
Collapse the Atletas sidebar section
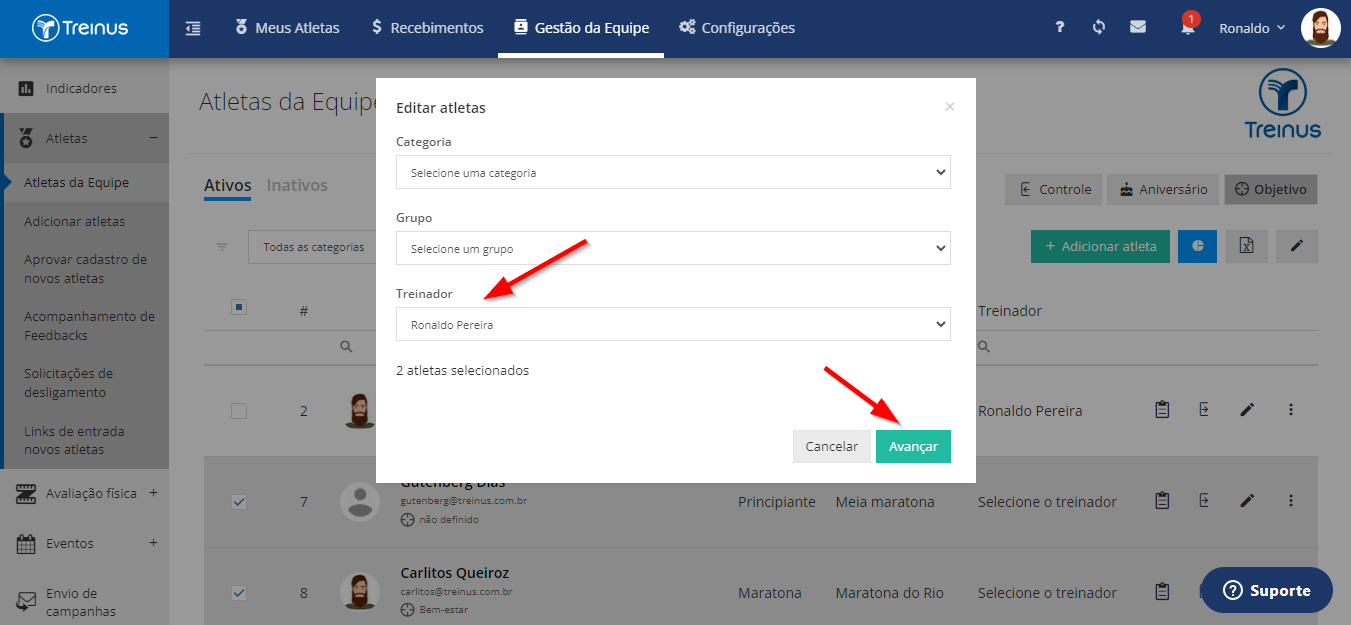pos(153,138)
